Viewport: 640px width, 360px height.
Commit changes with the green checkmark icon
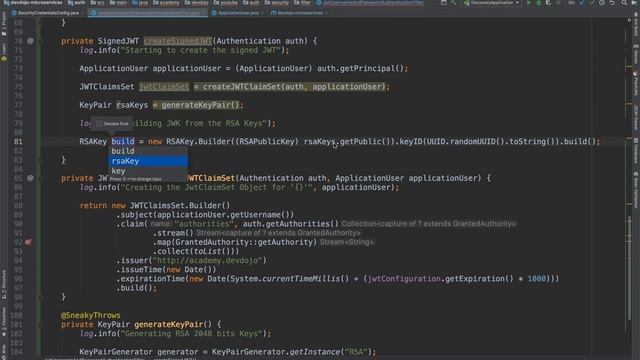pyautogui.click(x=591, y=3)
